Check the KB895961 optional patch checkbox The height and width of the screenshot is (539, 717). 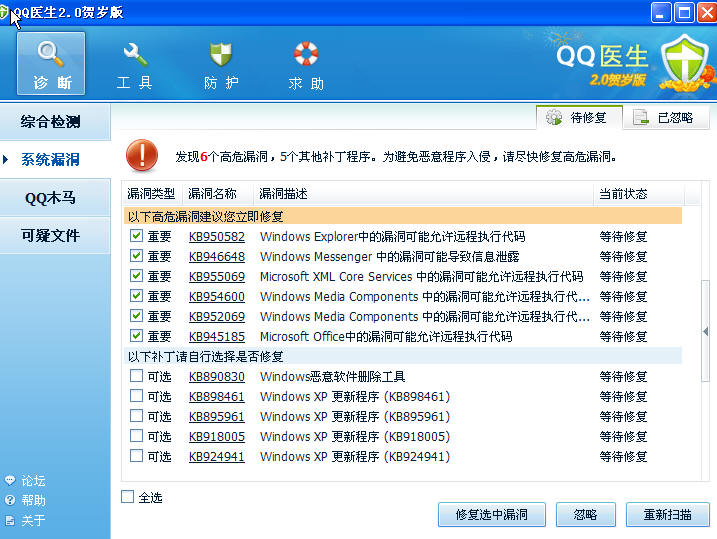click(x=136, y=416)
